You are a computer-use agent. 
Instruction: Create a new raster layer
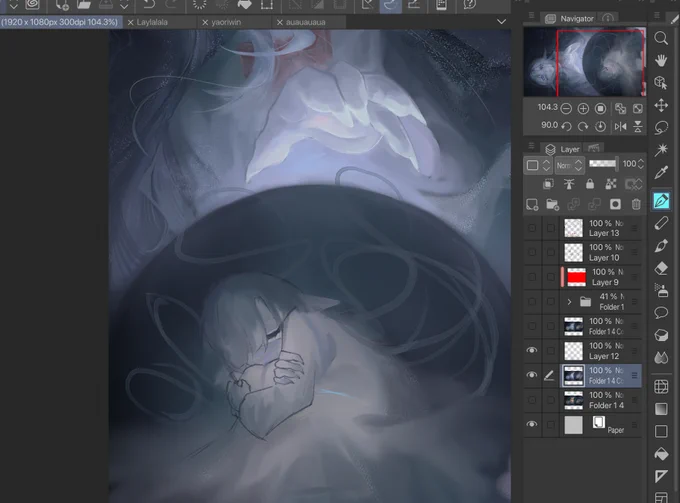532,204
